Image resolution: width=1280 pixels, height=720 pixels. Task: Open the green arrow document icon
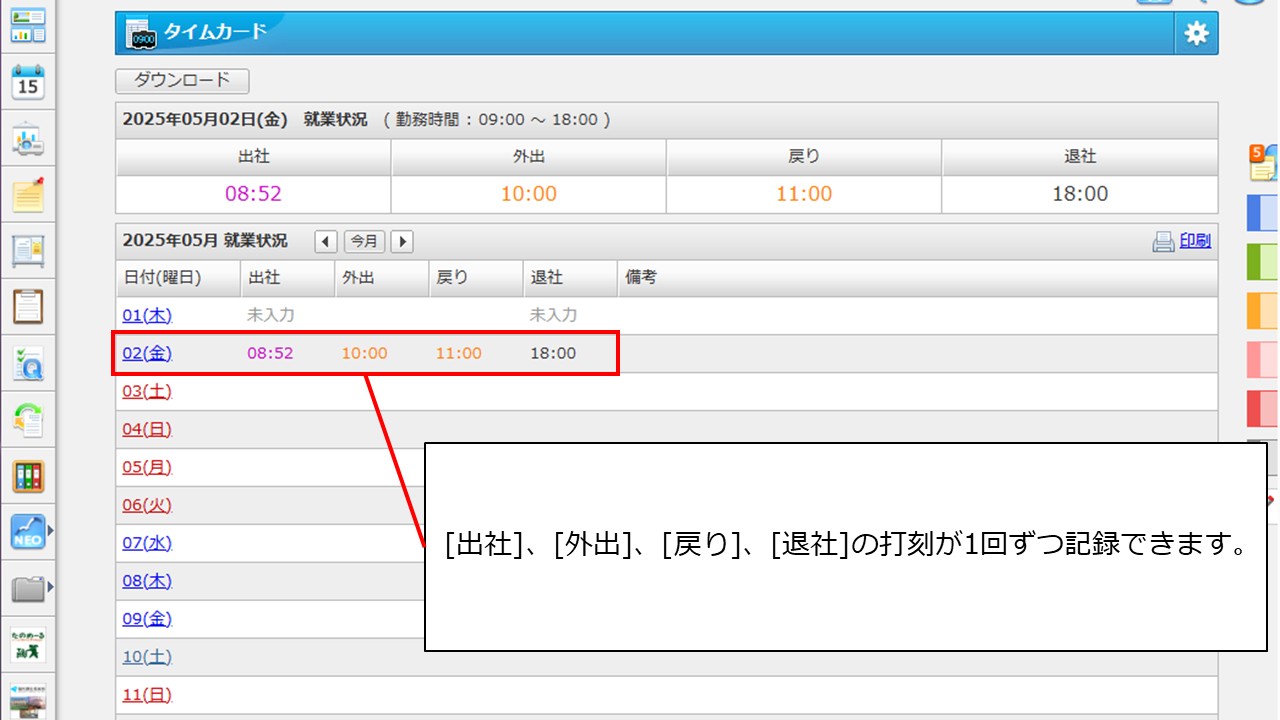tap(28, 420)
